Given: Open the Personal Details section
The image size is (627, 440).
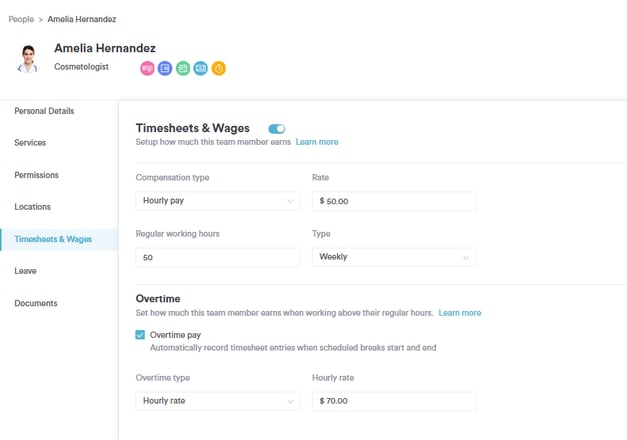Looking at the screenshot, I should pyautogui.click(x=44, y=111).
